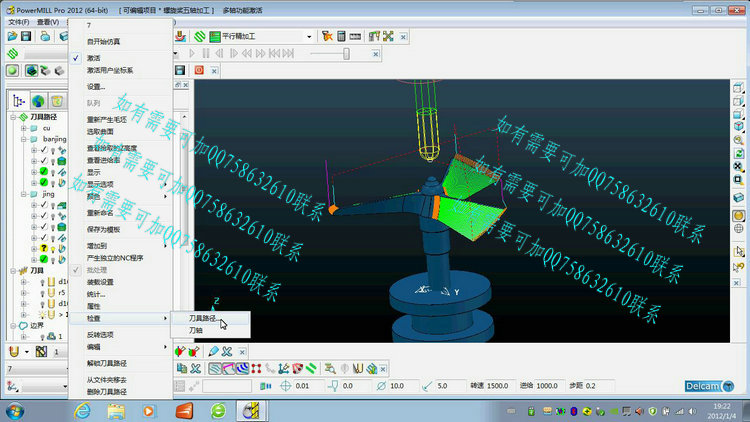Open Windows Start menu orb
750x422 pixels.
click(15, 411)
